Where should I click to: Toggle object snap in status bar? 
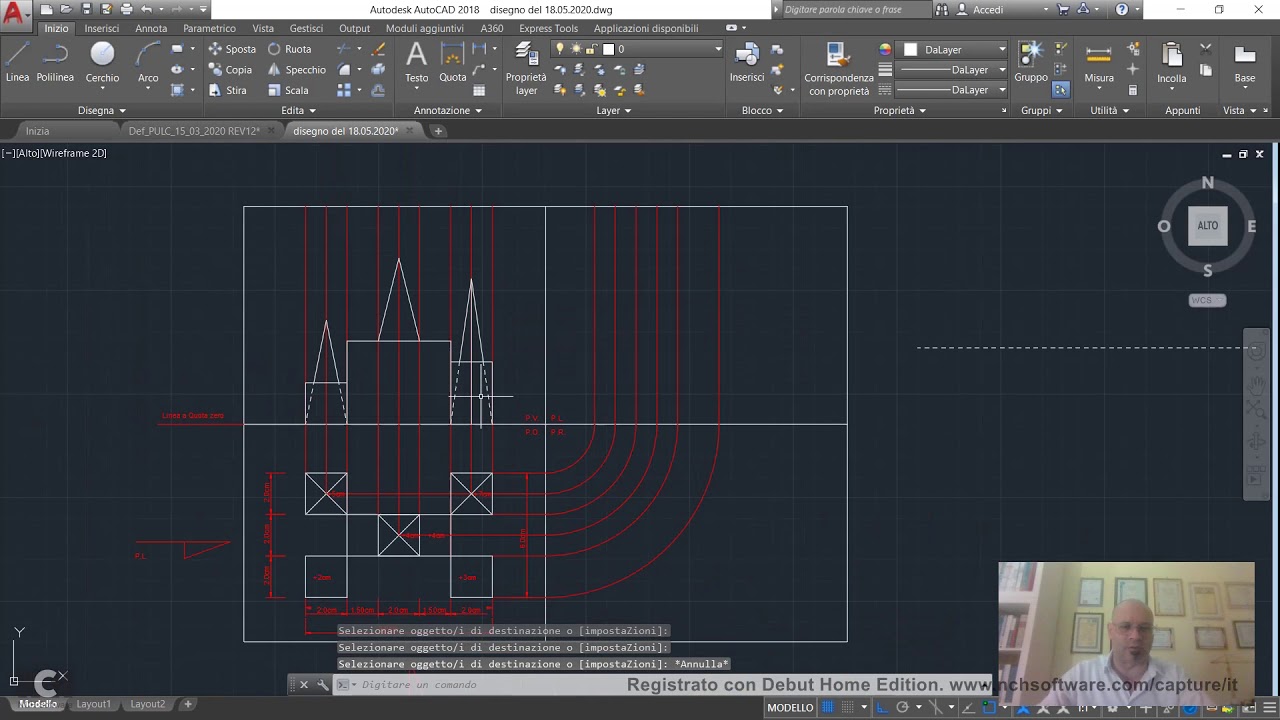coord(988,707)
